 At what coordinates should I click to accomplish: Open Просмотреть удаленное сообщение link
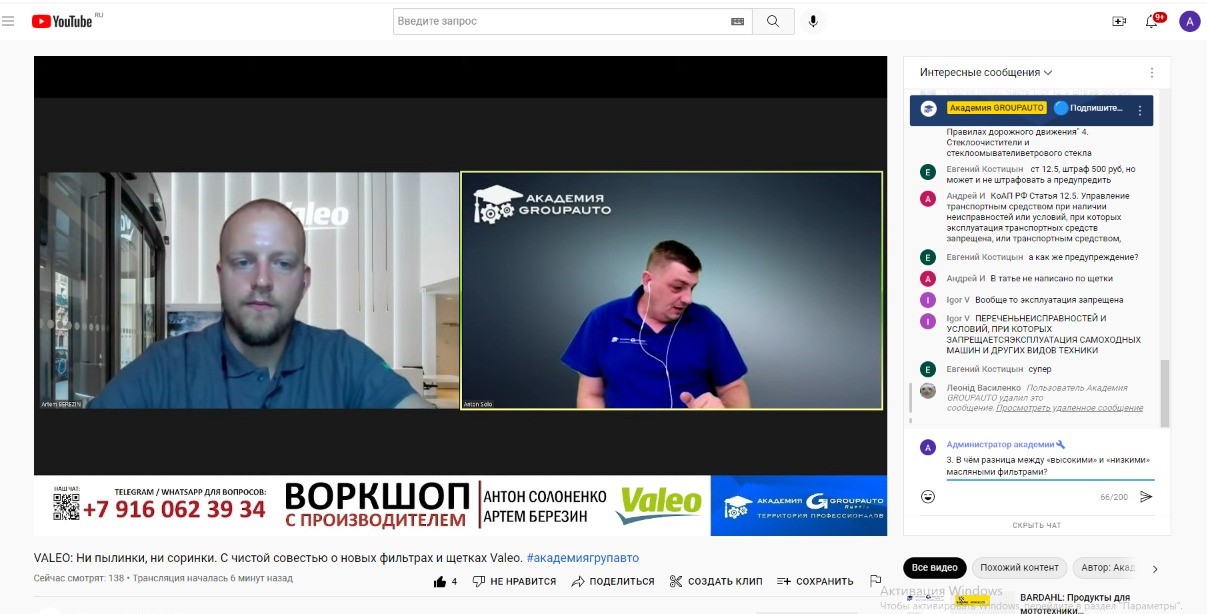coord(1069,408)
